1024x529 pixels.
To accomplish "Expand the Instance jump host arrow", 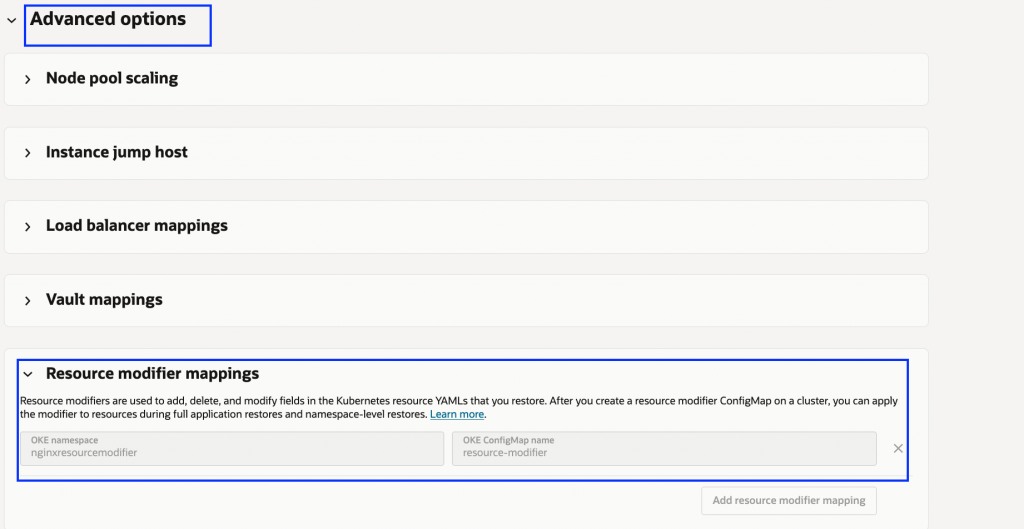I will [28, 153].
